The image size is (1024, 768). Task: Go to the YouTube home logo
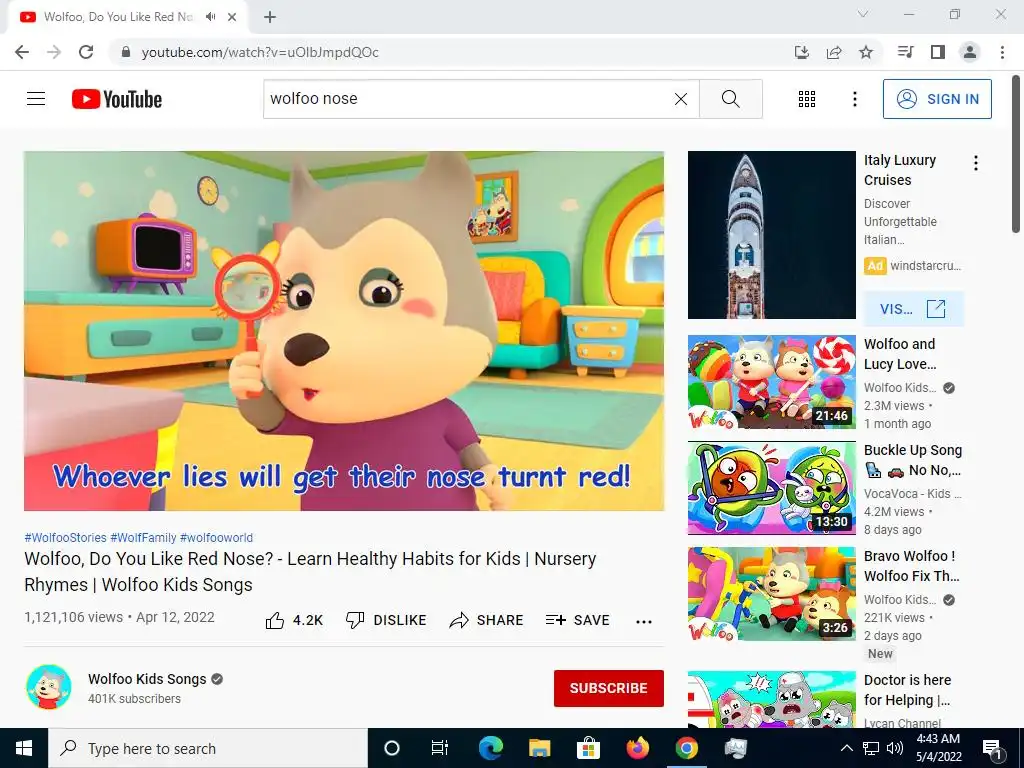click(117, 99)
